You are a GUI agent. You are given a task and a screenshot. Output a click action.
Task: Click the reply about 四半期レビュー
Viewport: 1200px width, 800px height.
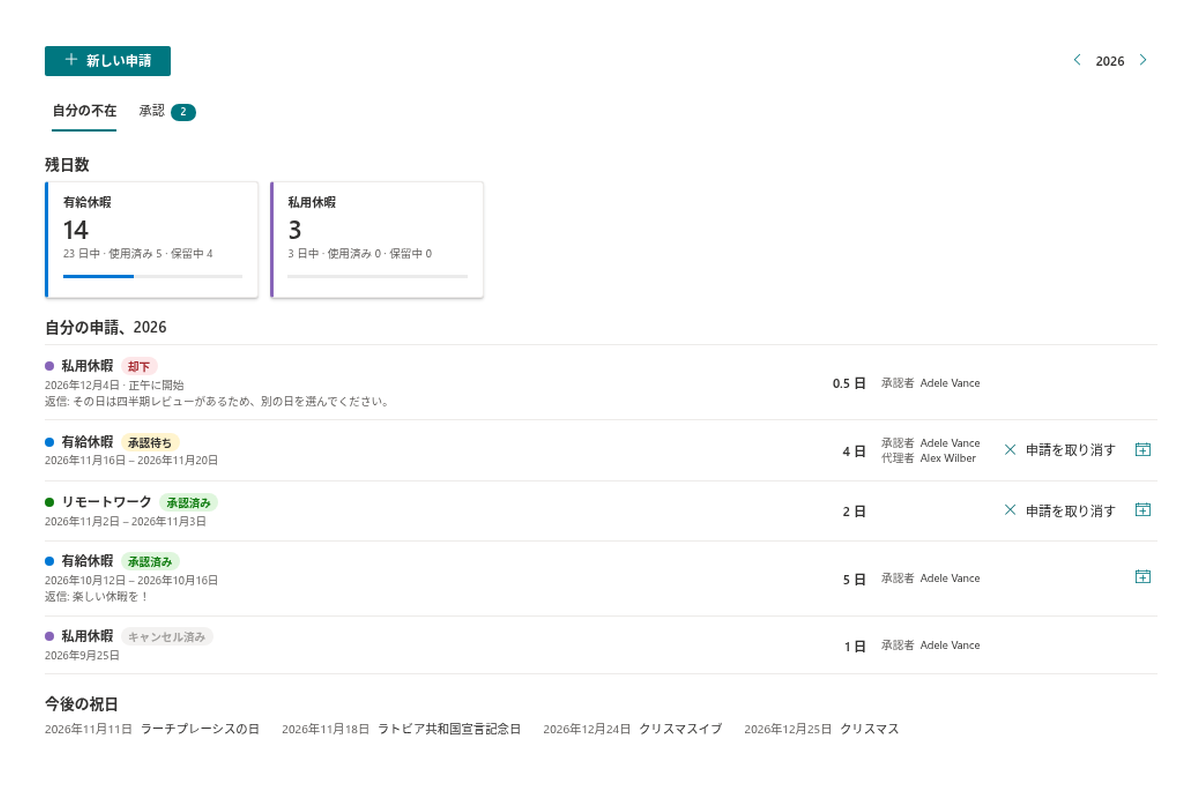[x=217, y=402]
